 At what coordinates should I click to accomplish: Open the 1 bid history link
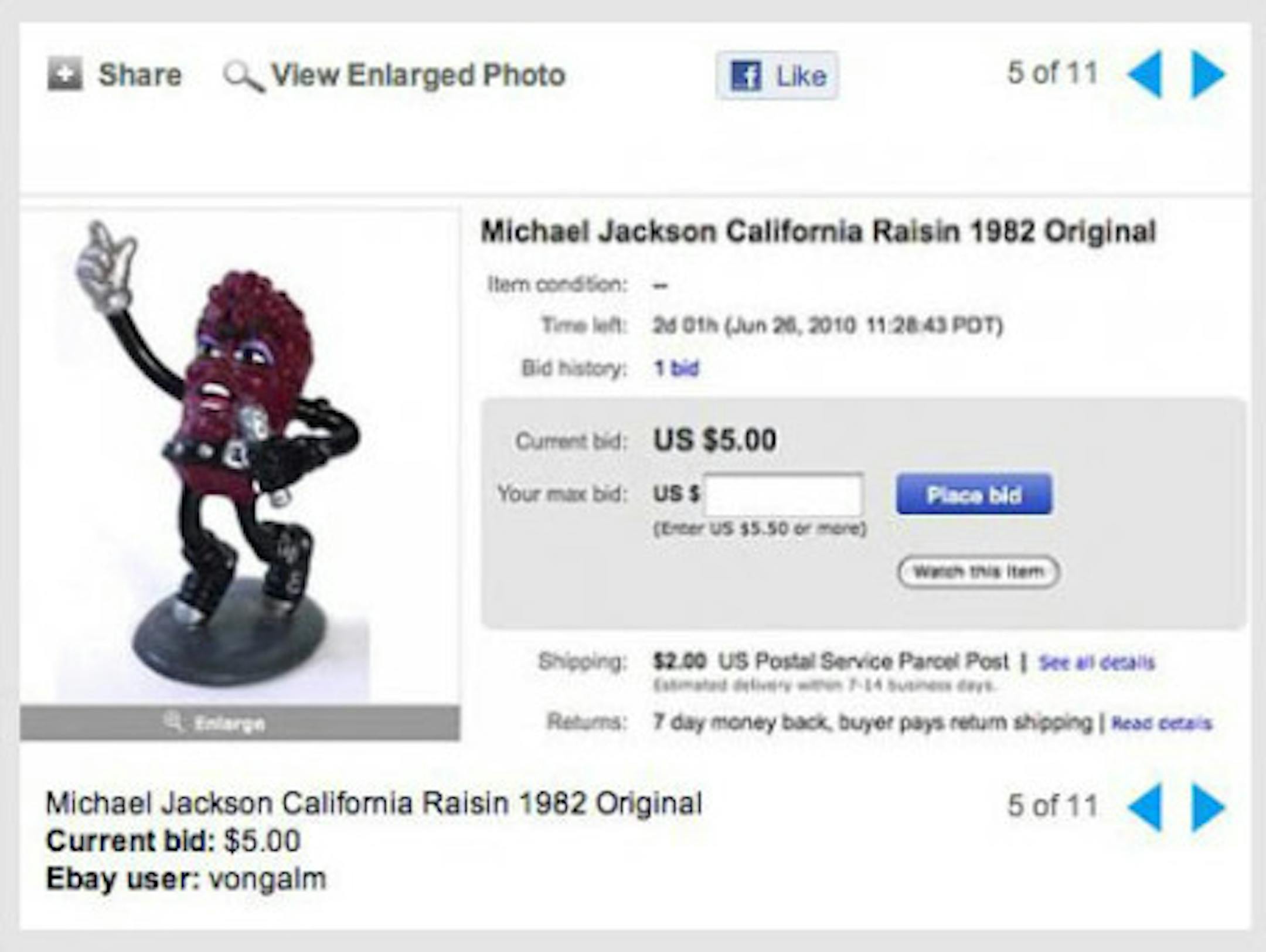tap(677, 369)
